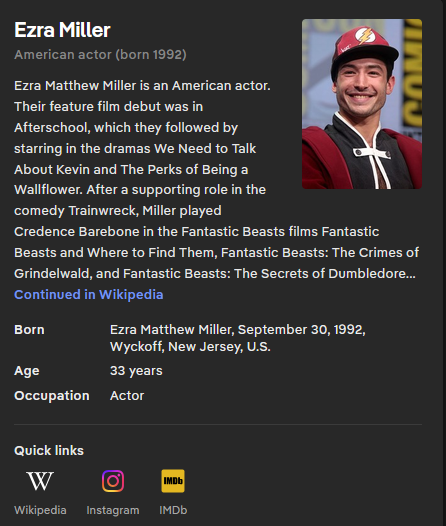446x526 pixels.
Task: Select the September 30, 1992 birth date text
Action: (301, 330)
